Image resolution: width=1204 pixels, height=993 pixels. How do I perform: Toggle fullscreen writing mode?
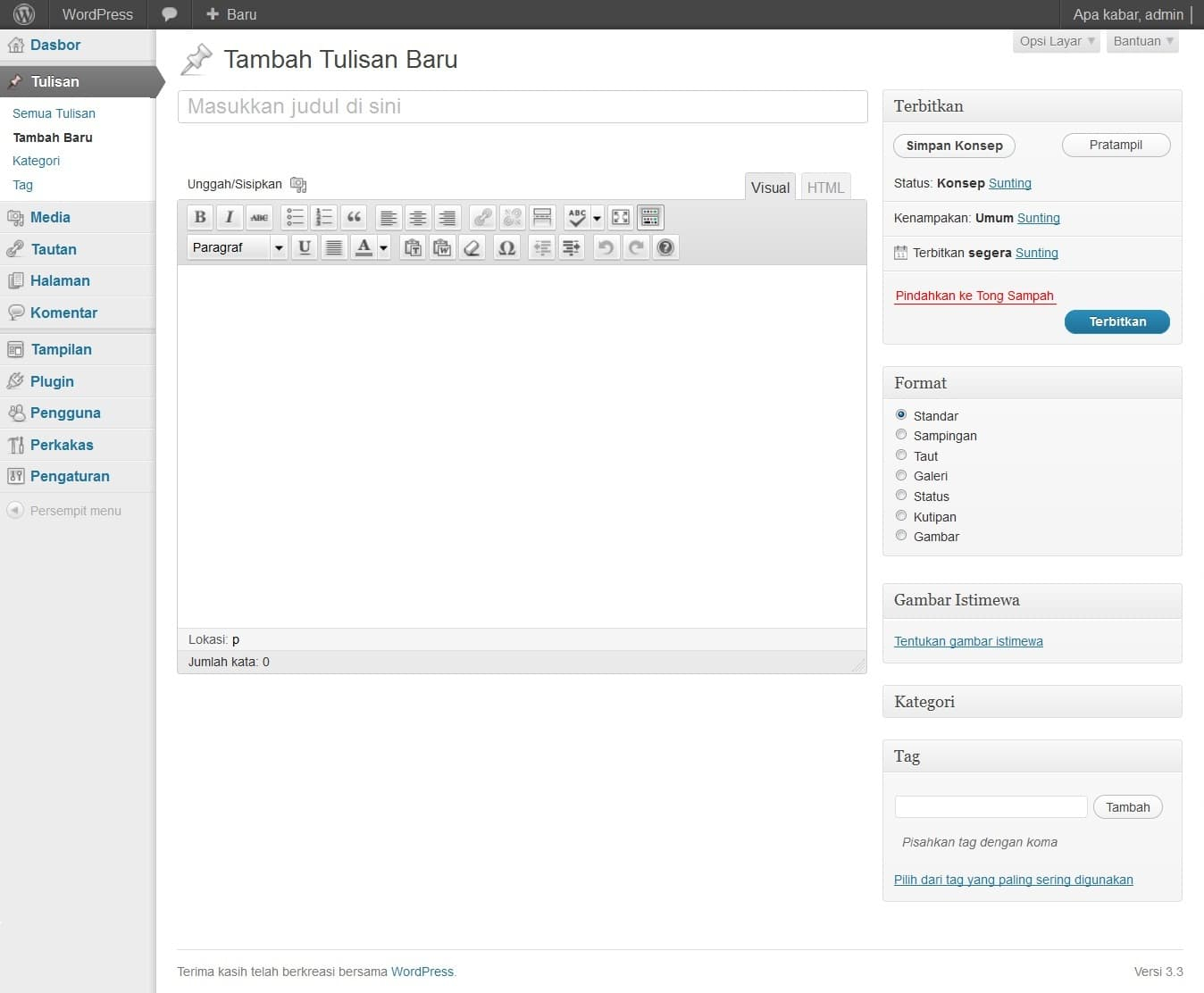coord(621,217)
